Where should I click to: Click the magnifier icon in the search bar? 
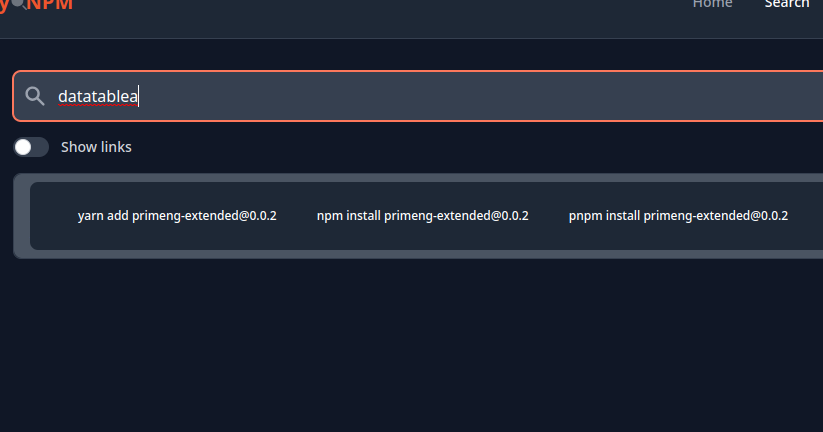(x=35, y=96)
